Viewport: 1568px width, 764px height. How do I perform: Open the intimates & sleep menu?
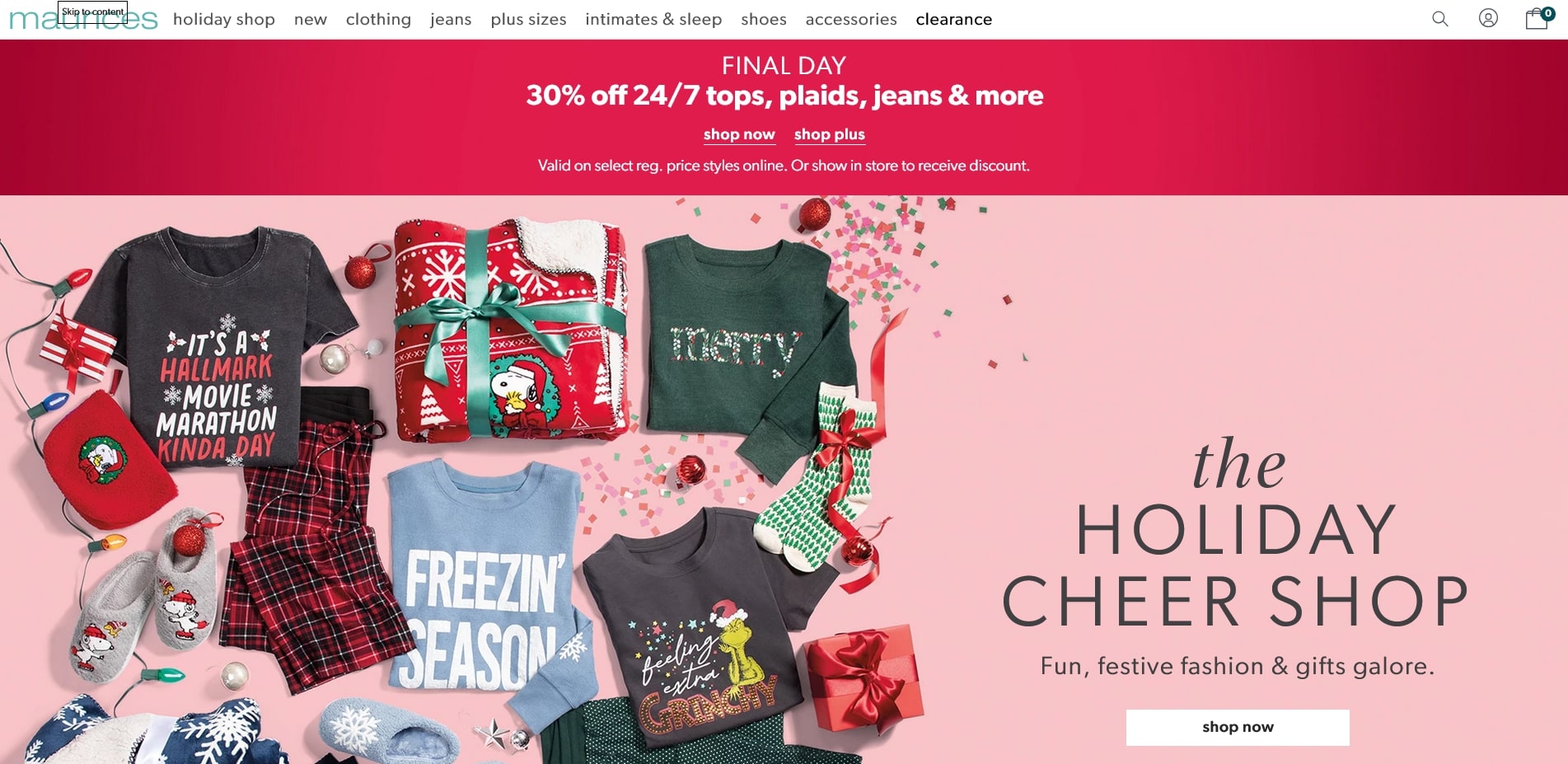point(653,19)
